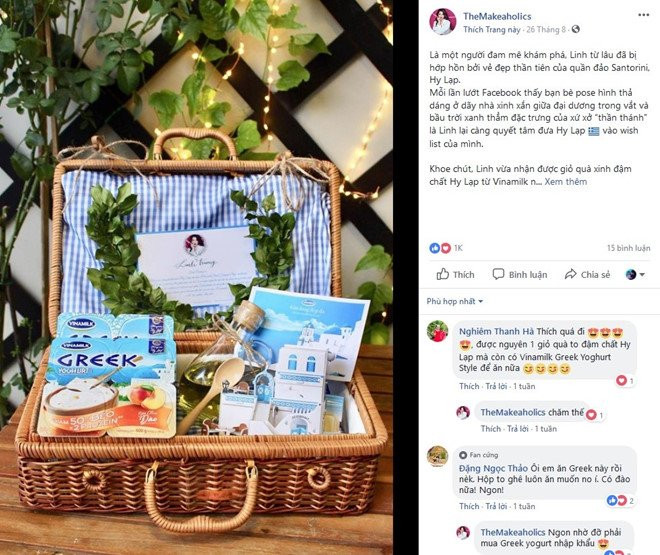Like Đặng Ngọc Thảo's comment
Screen dimensions: 660x555
[469, 506]
